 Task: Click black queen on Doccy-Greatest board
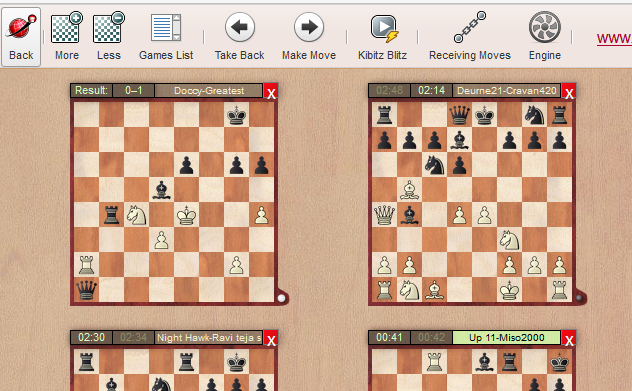pyautogui.click(x=86, y=290)
